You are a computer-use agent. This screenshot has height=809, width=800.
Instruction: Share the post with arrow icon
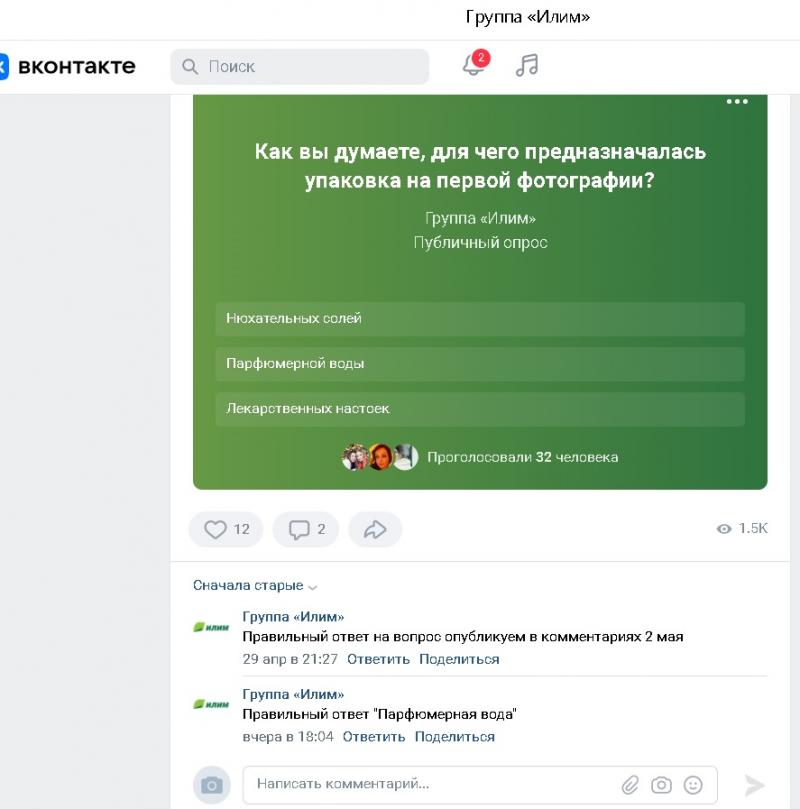pyautogui.click(x=375, y=529)
